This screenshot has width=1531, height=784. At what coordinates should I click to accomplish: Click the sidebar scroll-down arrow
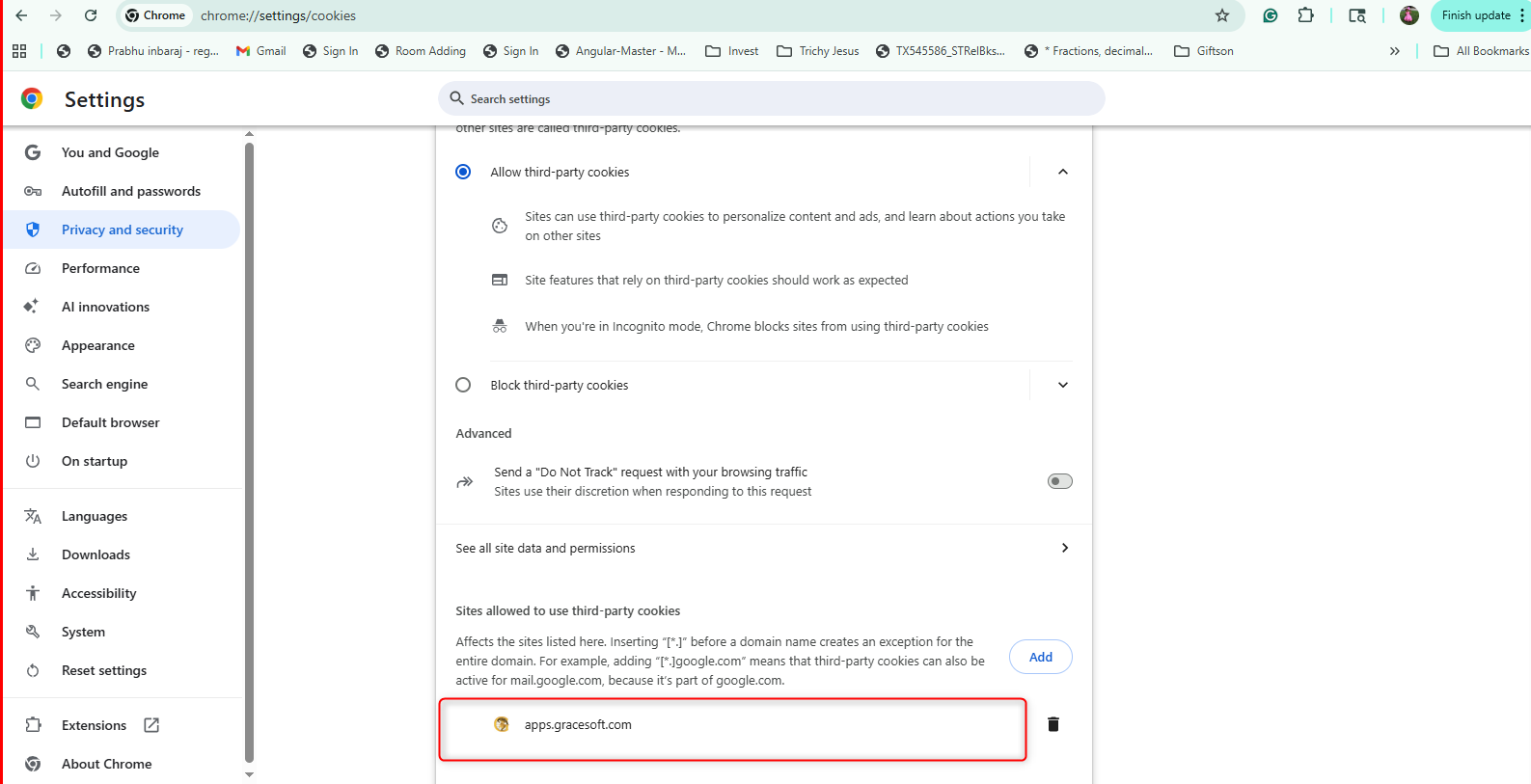[249, 774]
